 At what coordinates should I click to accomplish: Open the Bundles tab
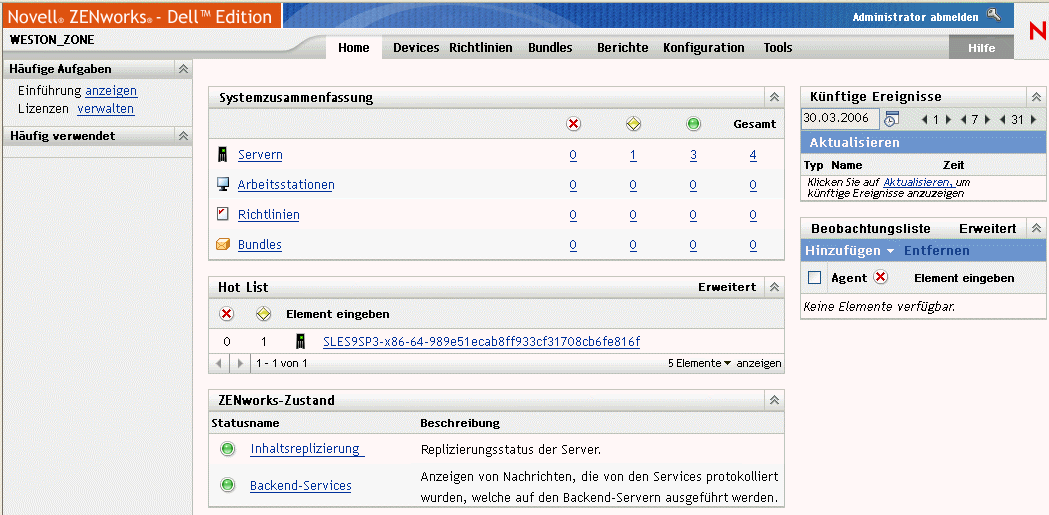click(x=551, y=47)
